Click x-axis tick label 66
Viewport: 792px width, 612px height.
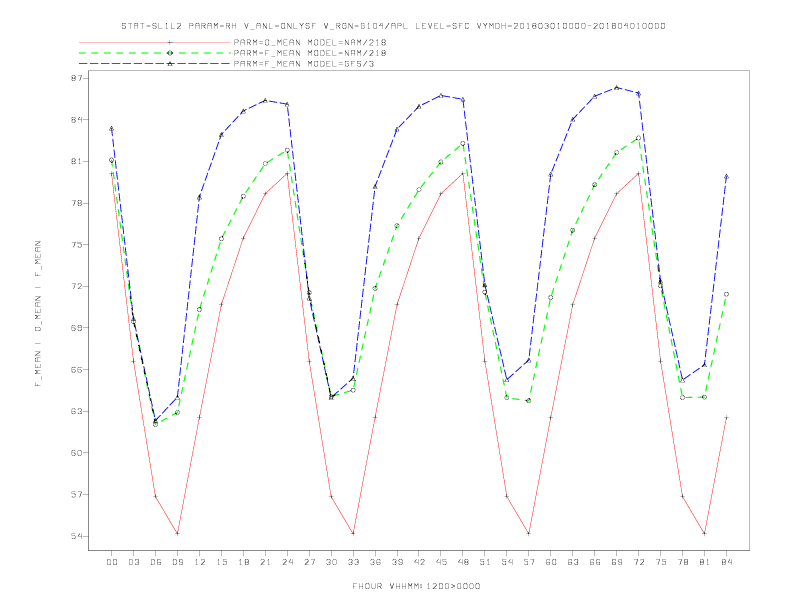pyautogui.click(x=595, y=562)
